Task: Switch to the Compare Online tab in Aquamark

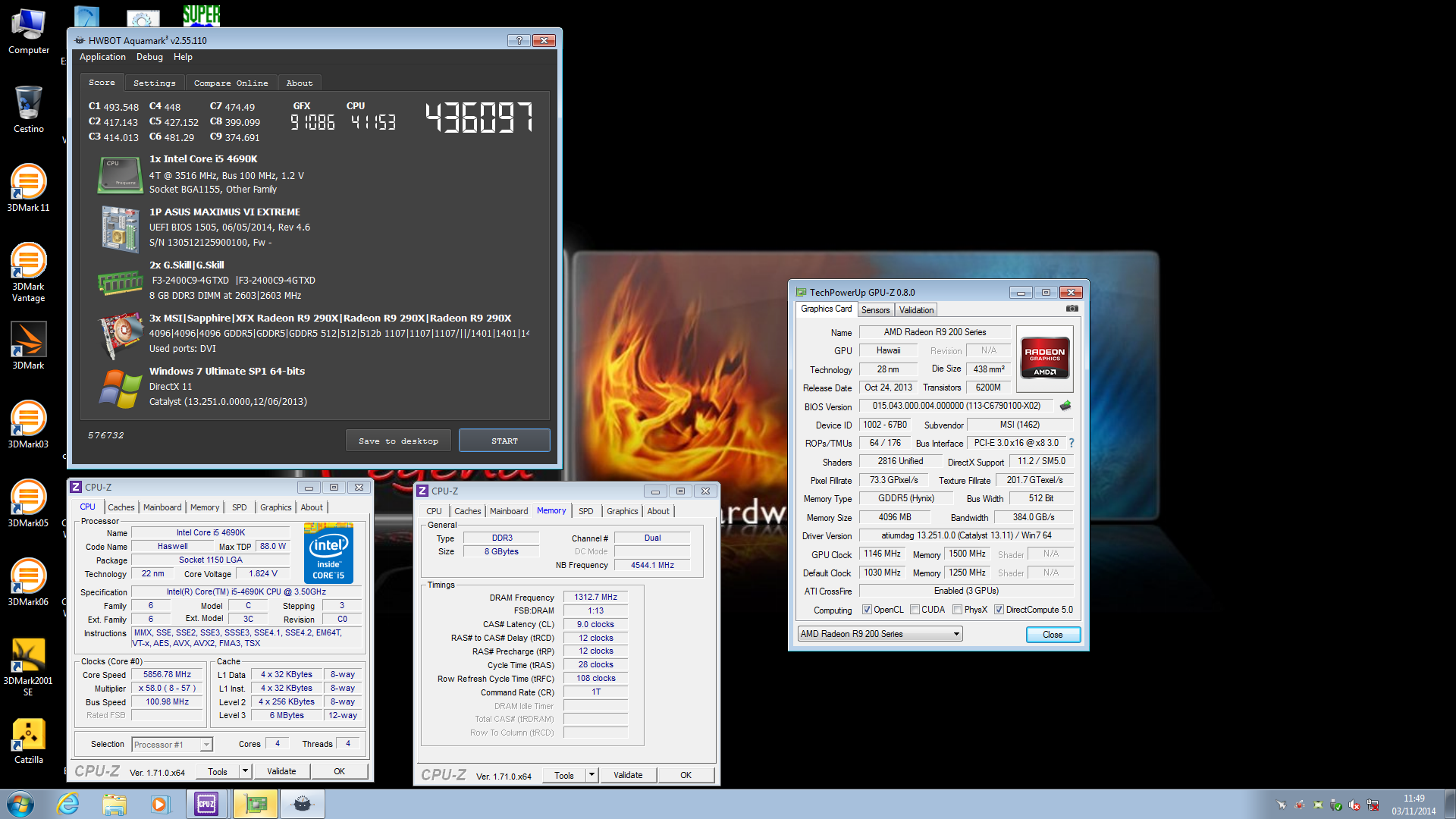Action: (231, 83)
